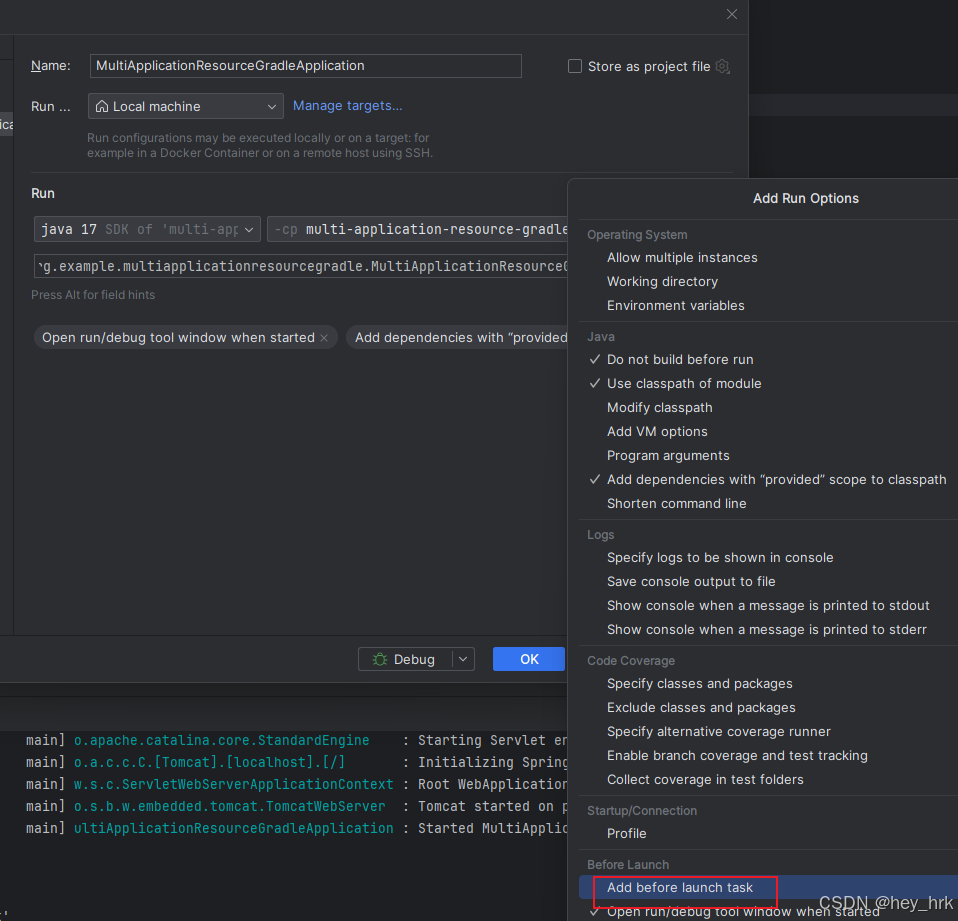Click the main class input field
Screen dimensions: 958x921
click(301, 266)
